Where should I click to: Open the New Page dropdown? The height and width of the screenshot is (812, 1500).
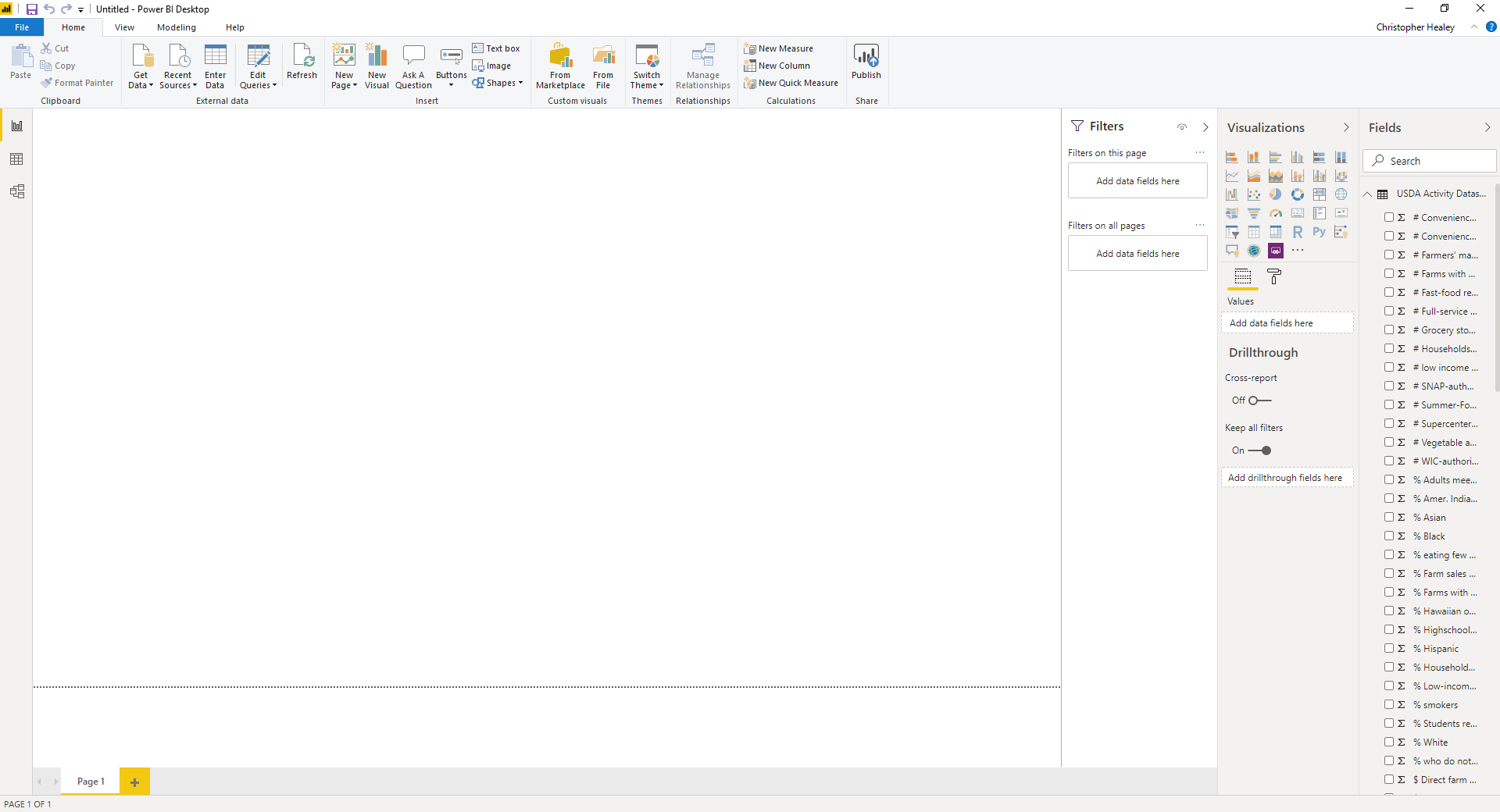click(x=344, y=66)
